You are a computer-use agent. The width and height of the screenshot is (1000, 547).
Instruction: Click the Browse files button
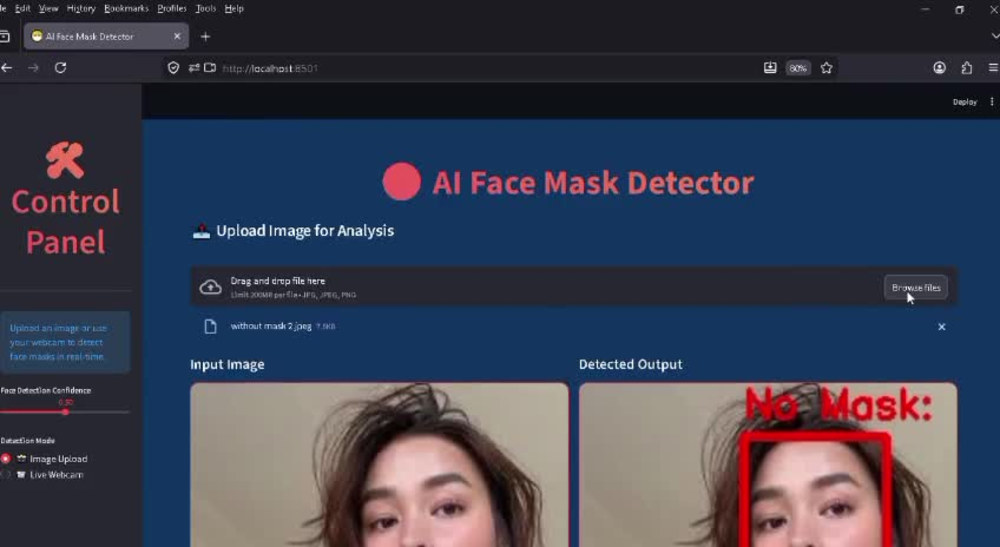[916, 288]
